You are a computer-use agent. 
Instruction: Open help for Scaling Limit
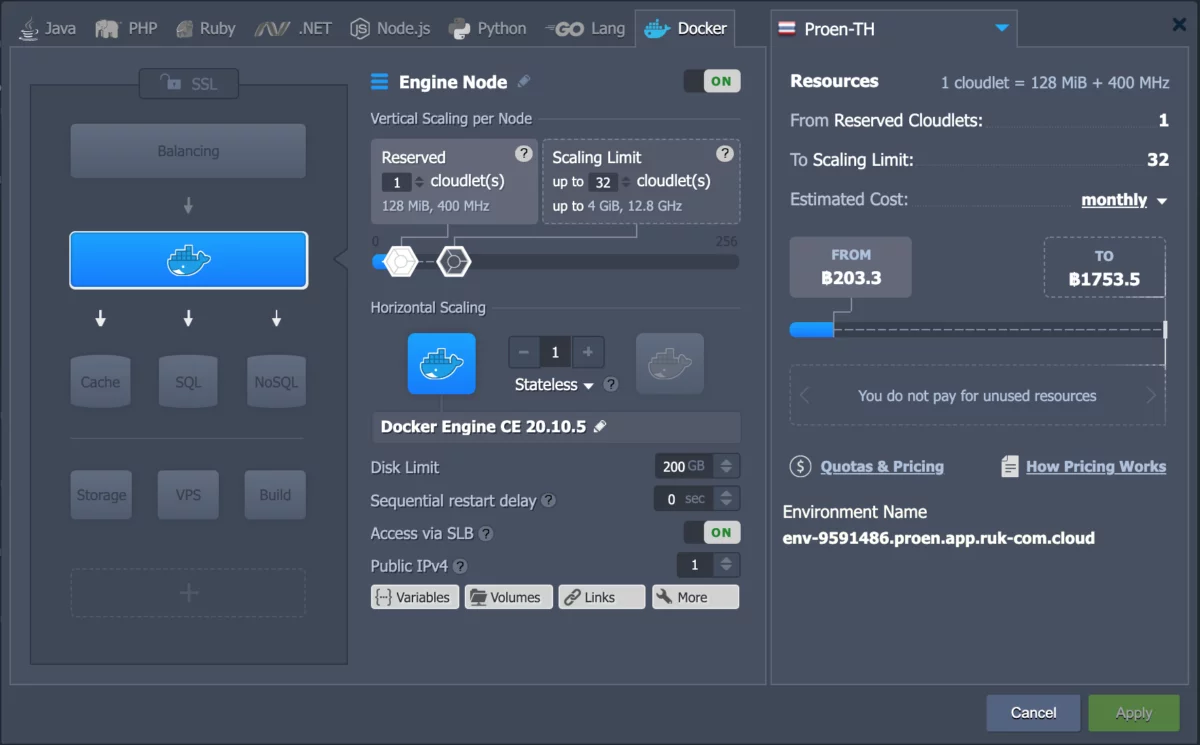pos(725,153)
